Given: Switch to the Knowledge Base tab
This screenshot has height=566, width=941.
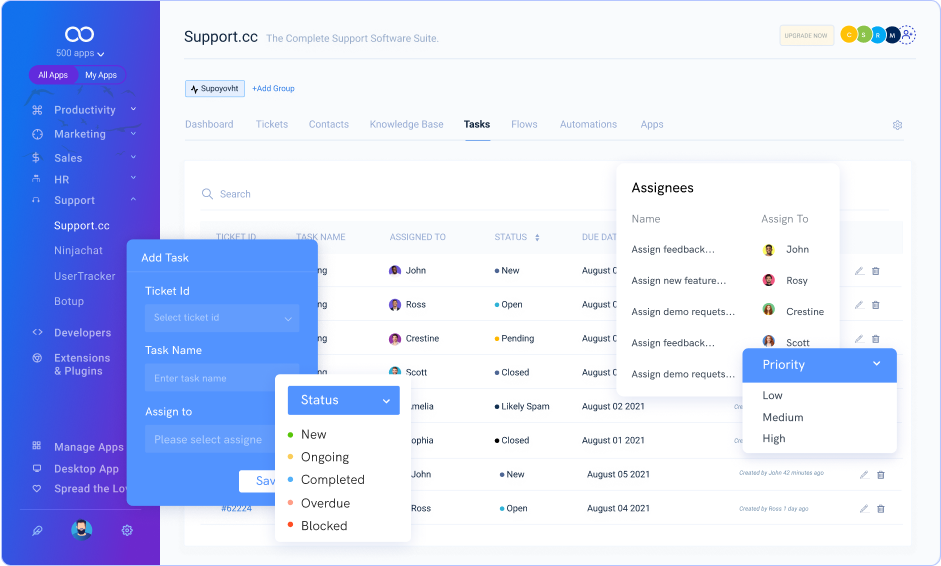Looking at the screenshot, I should point(406,125).
